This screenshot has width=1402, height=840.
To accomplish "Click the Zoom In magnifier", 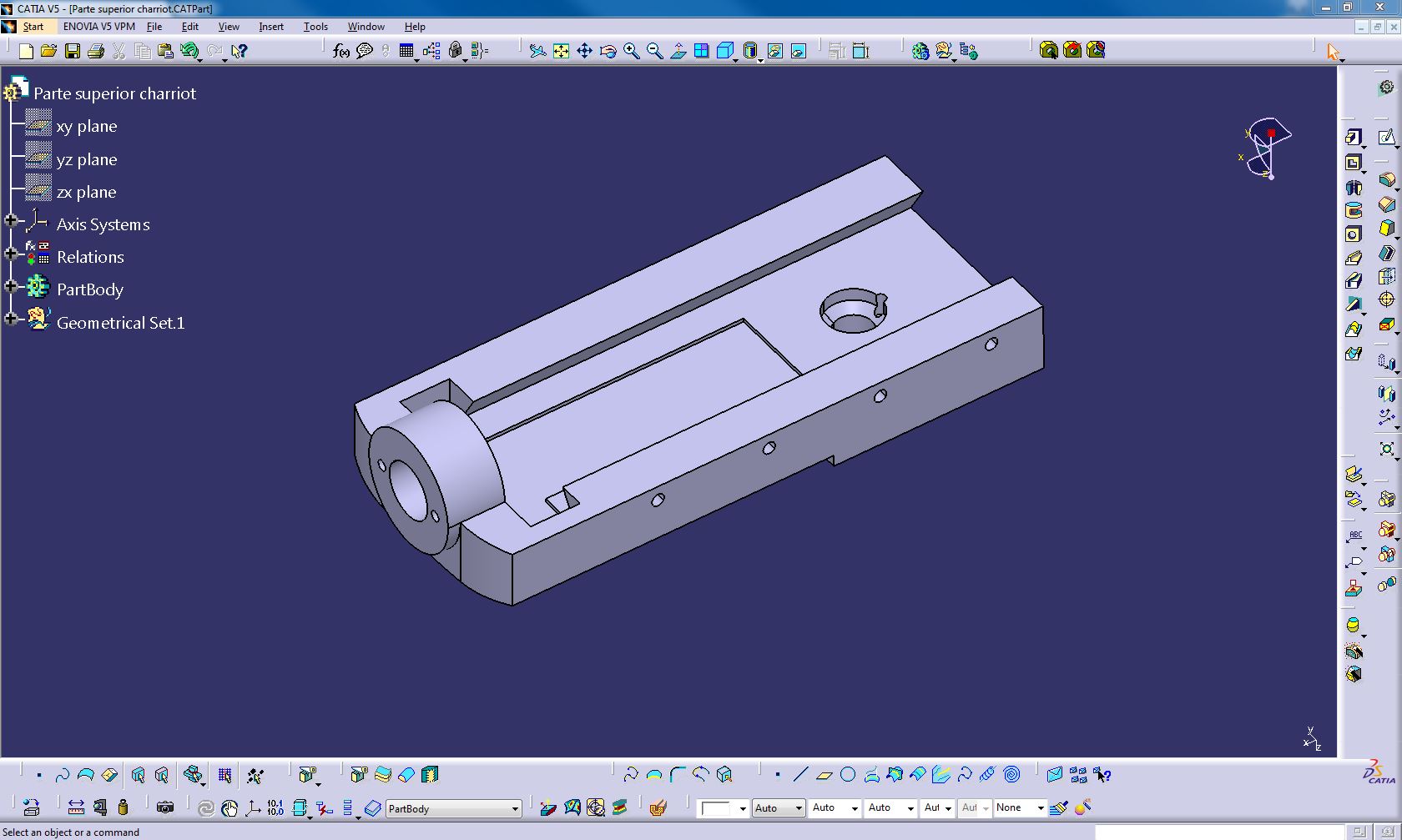I will 632,52.
